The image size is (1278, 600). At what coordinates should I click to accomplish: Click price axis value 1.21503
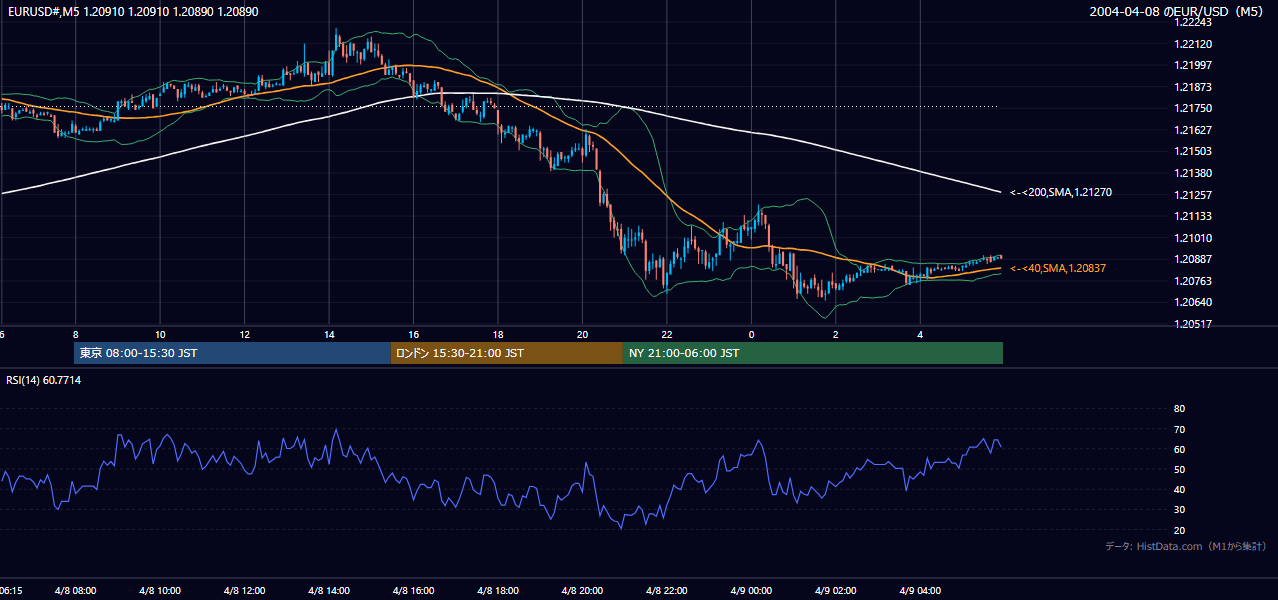point(1193,151)
